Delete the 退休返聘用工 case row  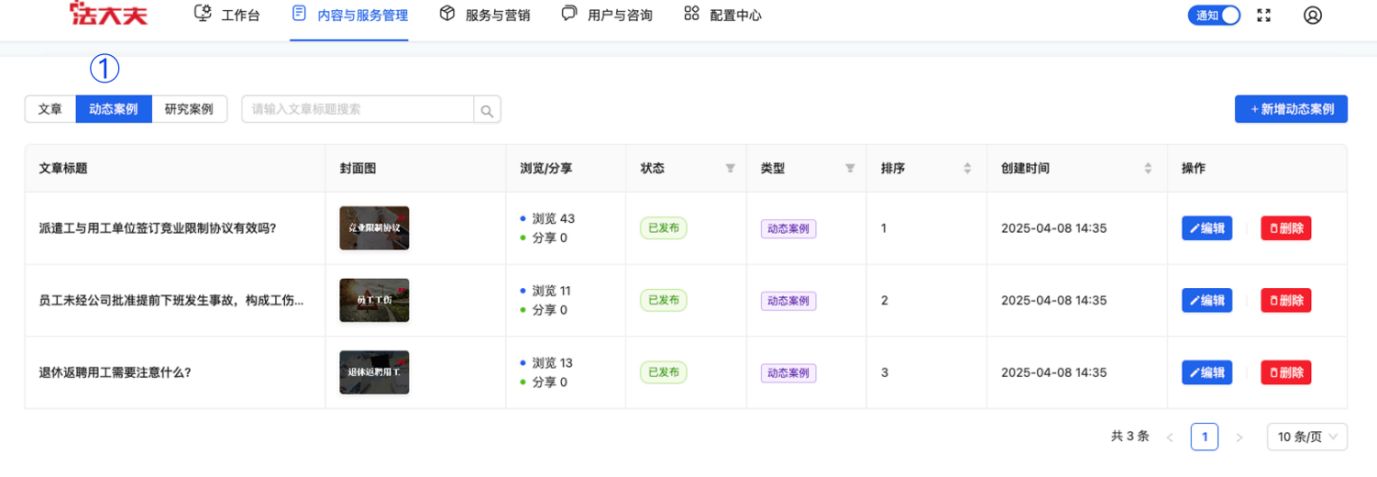1285,372
